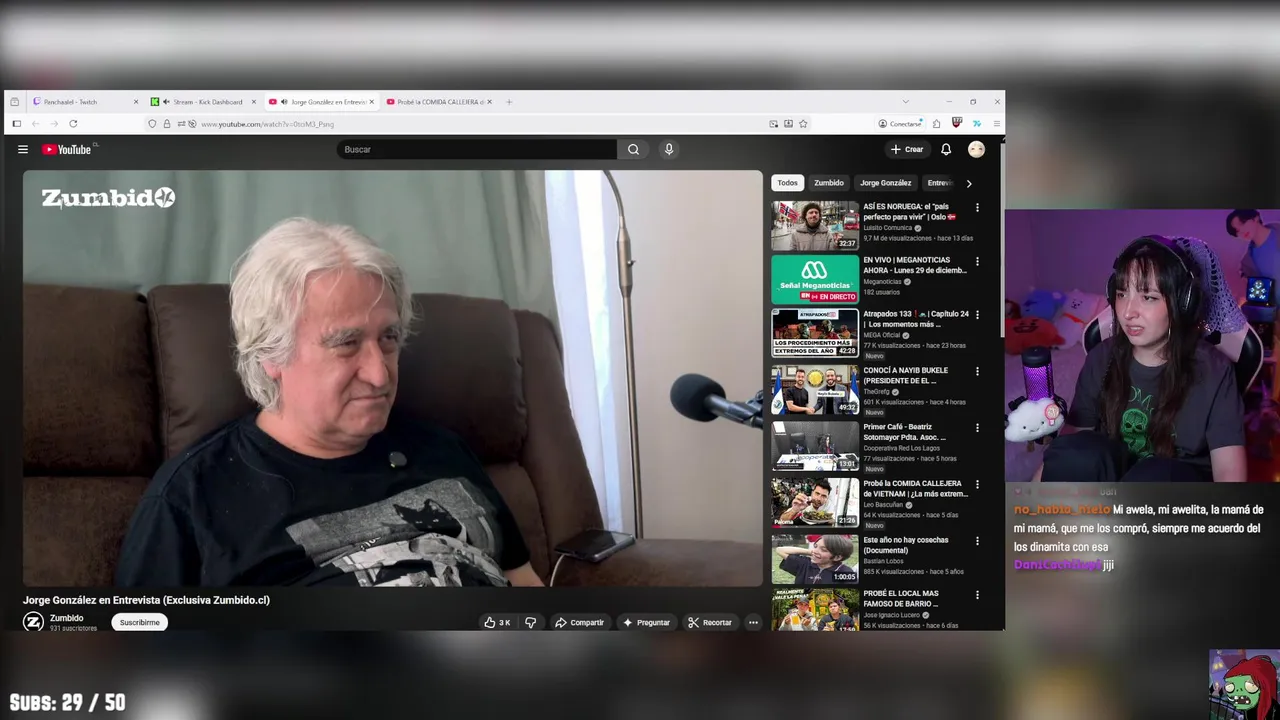The width and height of the screenshot is (1280, 720).
Task: Select the Zumbido filter chip
Action: [x=829, y=183]
